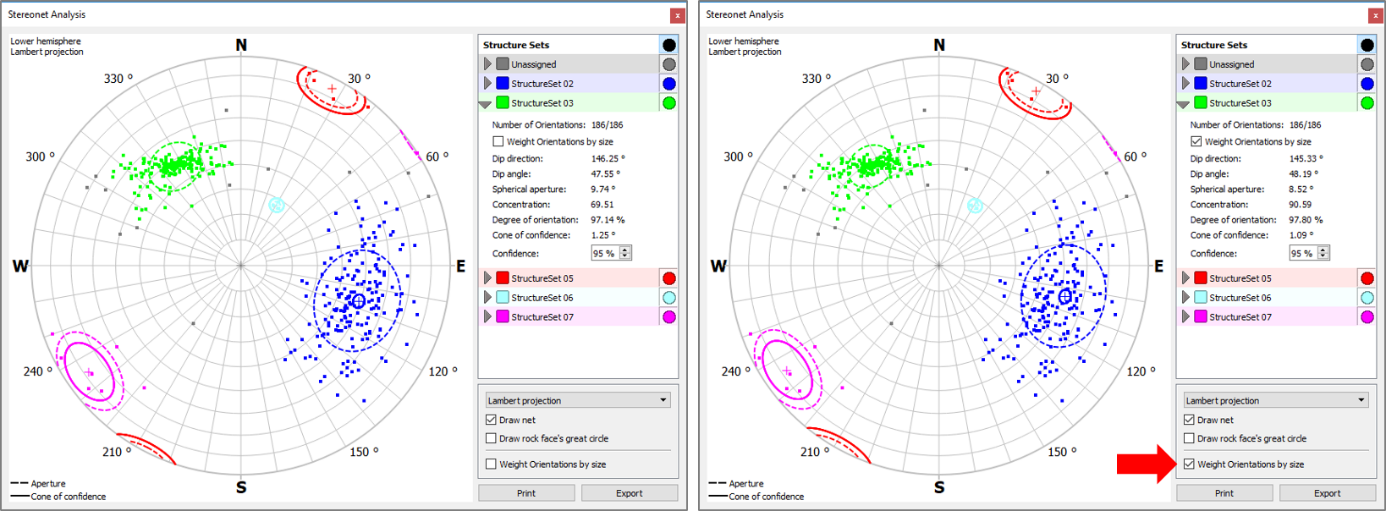1386x511 pixels.
Task: Click gray circle swatch of Unassigned, left window
Action: (x=669, y=65)
